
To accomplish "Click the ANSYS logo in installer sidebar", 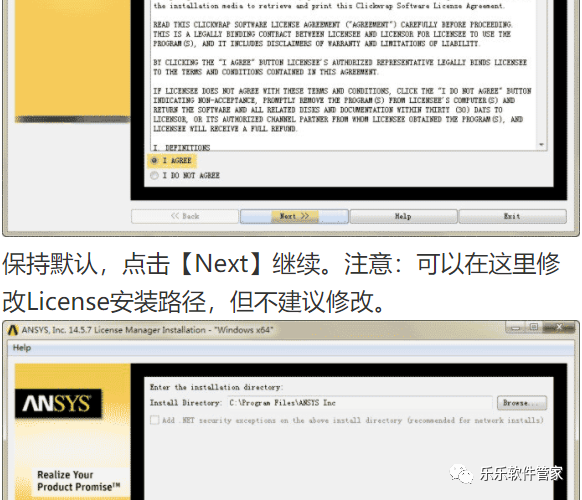I will (x=58, y=403).
